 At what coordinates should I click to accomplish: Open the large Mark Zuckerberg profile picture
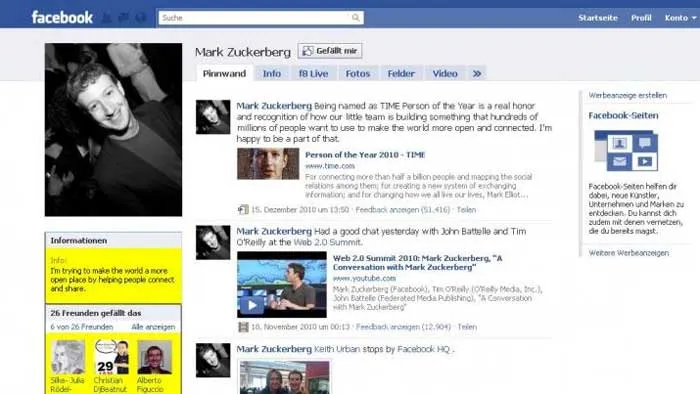pos(113,129)
